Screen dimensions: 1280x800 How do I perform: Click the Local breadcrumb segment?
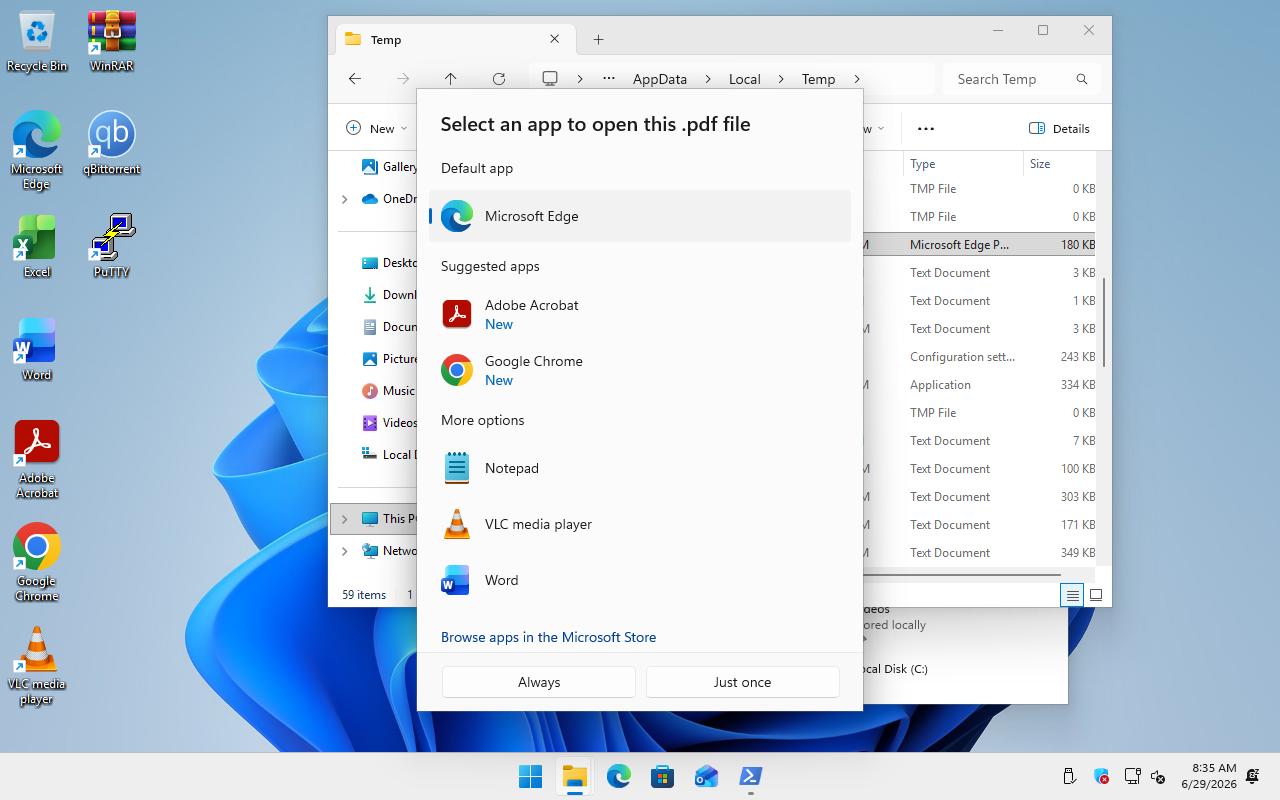click(x=745, y=79)
